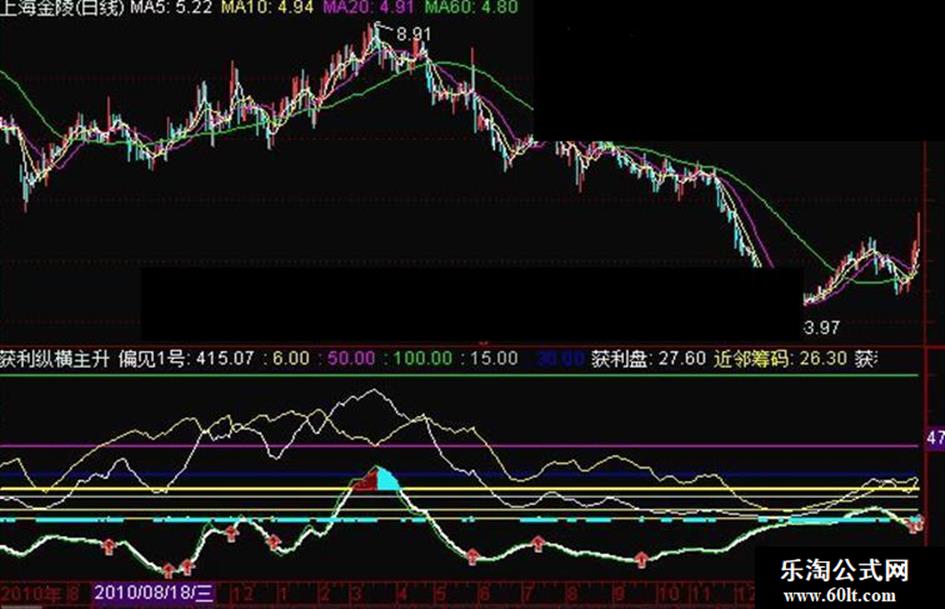This screenshot has width=945, height=609.
Task: Click month 4 on the time axis
Action: pyautogui.click(x=403, y=594)
